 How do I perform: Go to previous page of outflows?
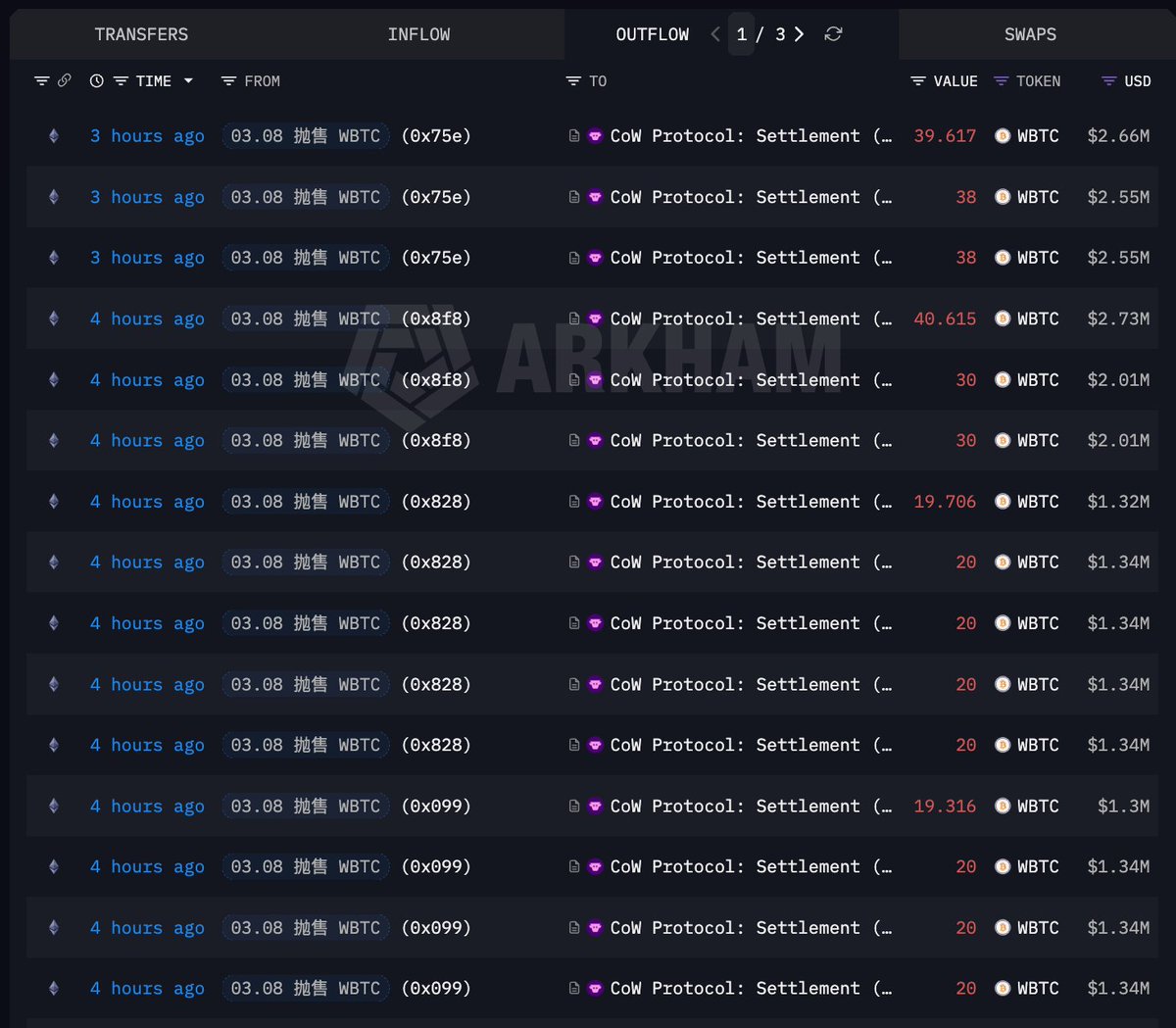[715, 34]
